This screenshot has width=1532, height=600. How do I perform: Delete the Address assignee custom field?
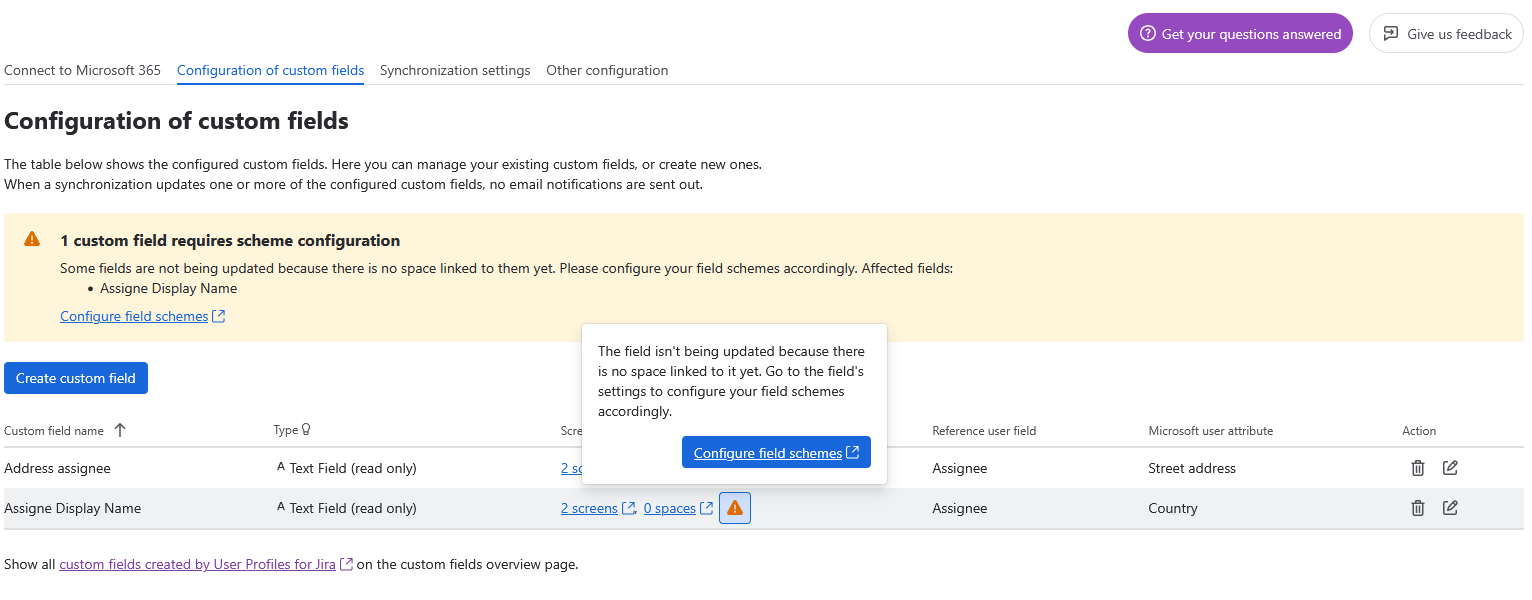point(1417,468)
